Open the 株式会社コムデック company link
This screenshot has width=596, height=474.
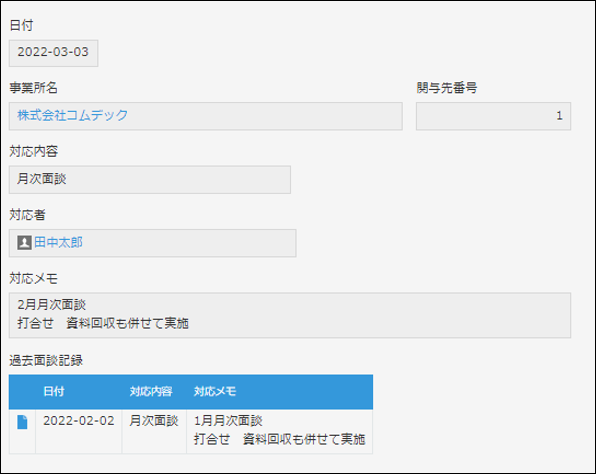tap(73, 115)
